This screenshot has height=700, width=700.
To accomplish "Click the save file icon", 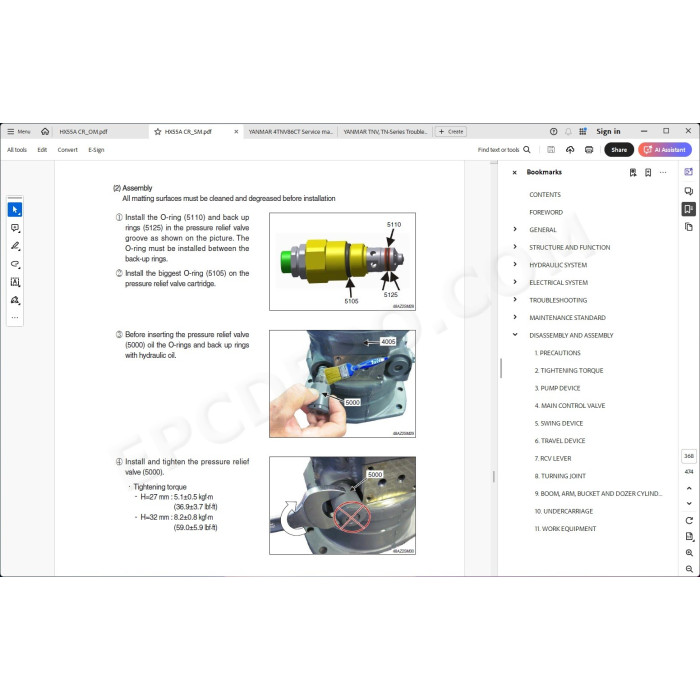I will click(551, 150).
